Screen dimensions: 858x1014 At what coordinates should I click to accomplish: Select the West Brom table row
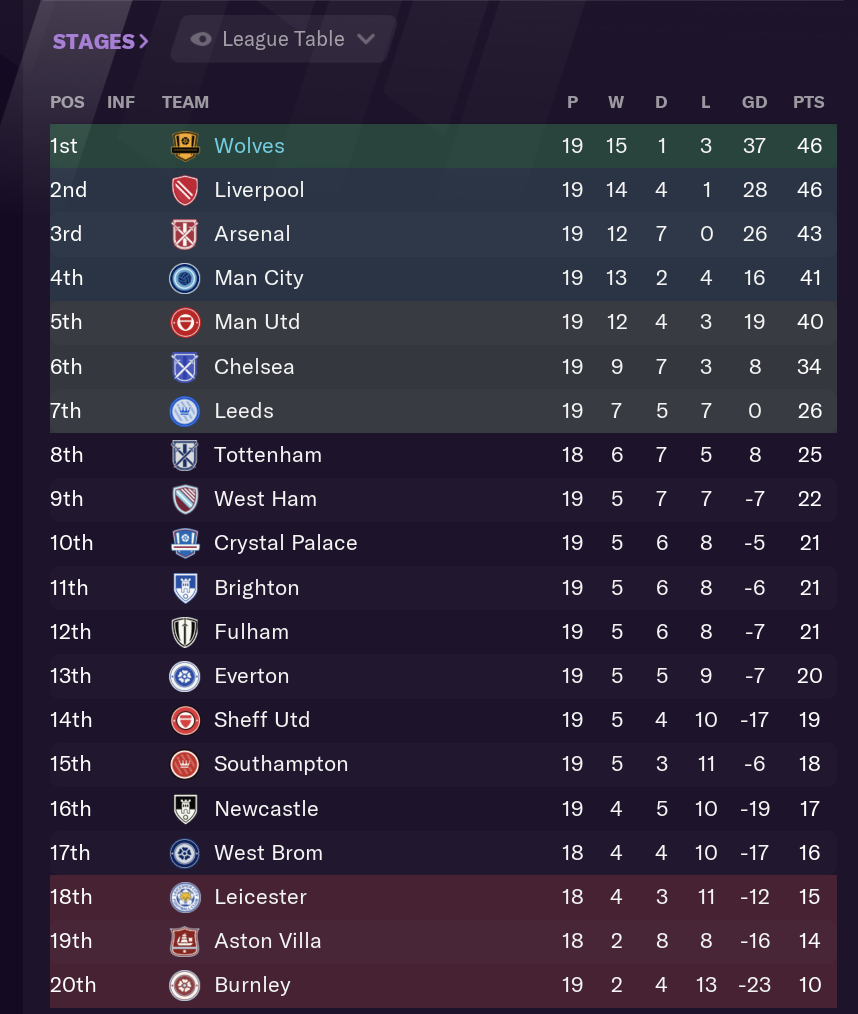pos(443,852)
